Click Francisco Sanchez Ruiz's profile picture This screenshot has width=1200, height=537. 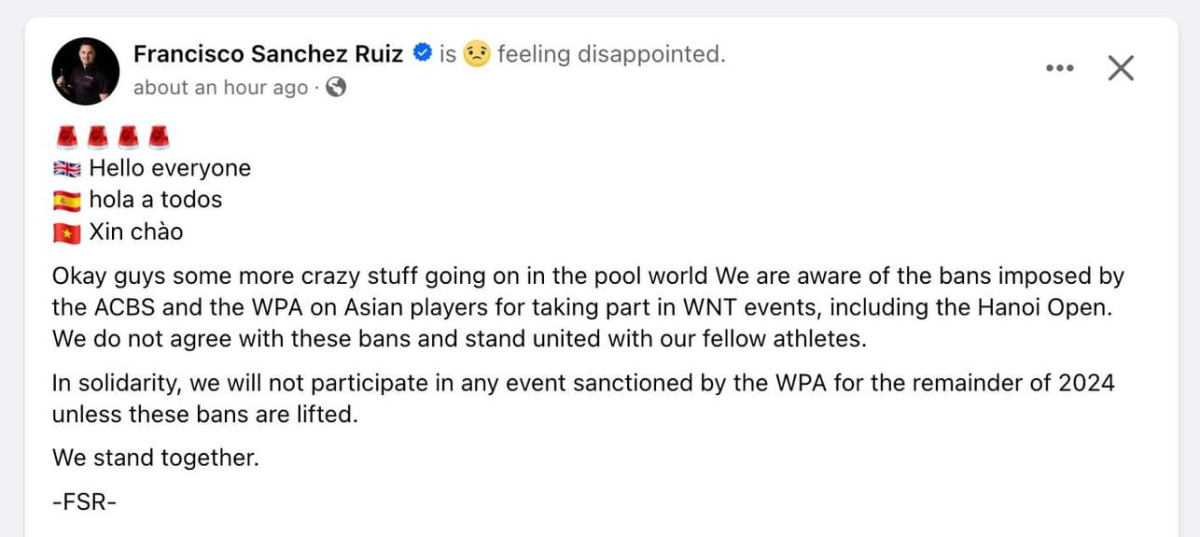[86, 72]
